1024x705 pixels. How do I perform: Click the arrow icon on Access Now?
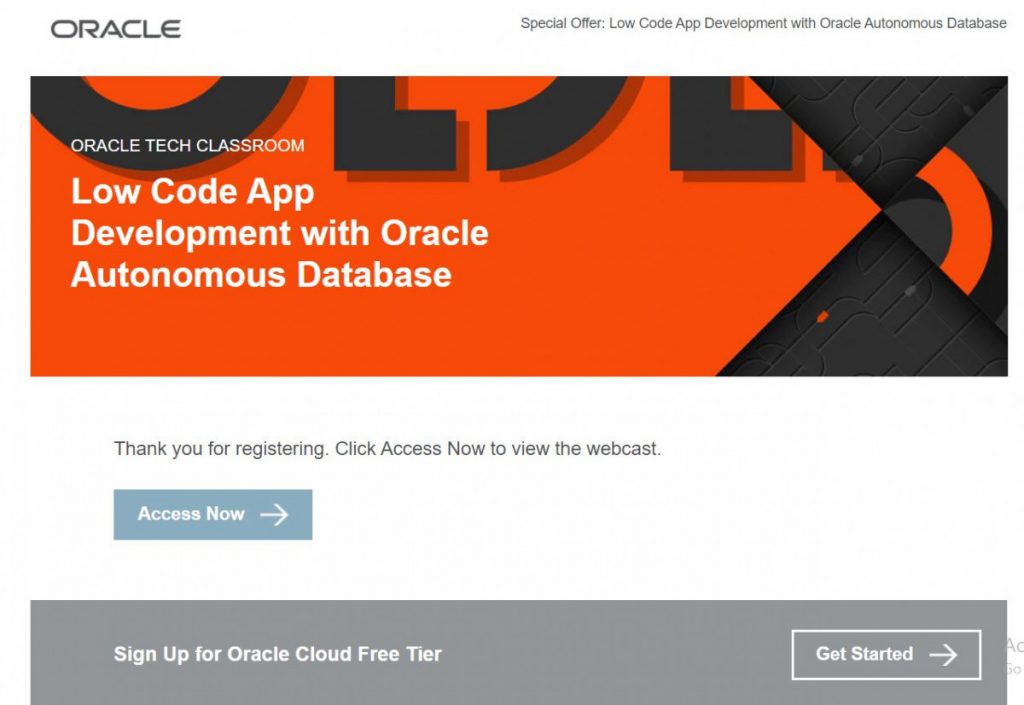point(274,514)
